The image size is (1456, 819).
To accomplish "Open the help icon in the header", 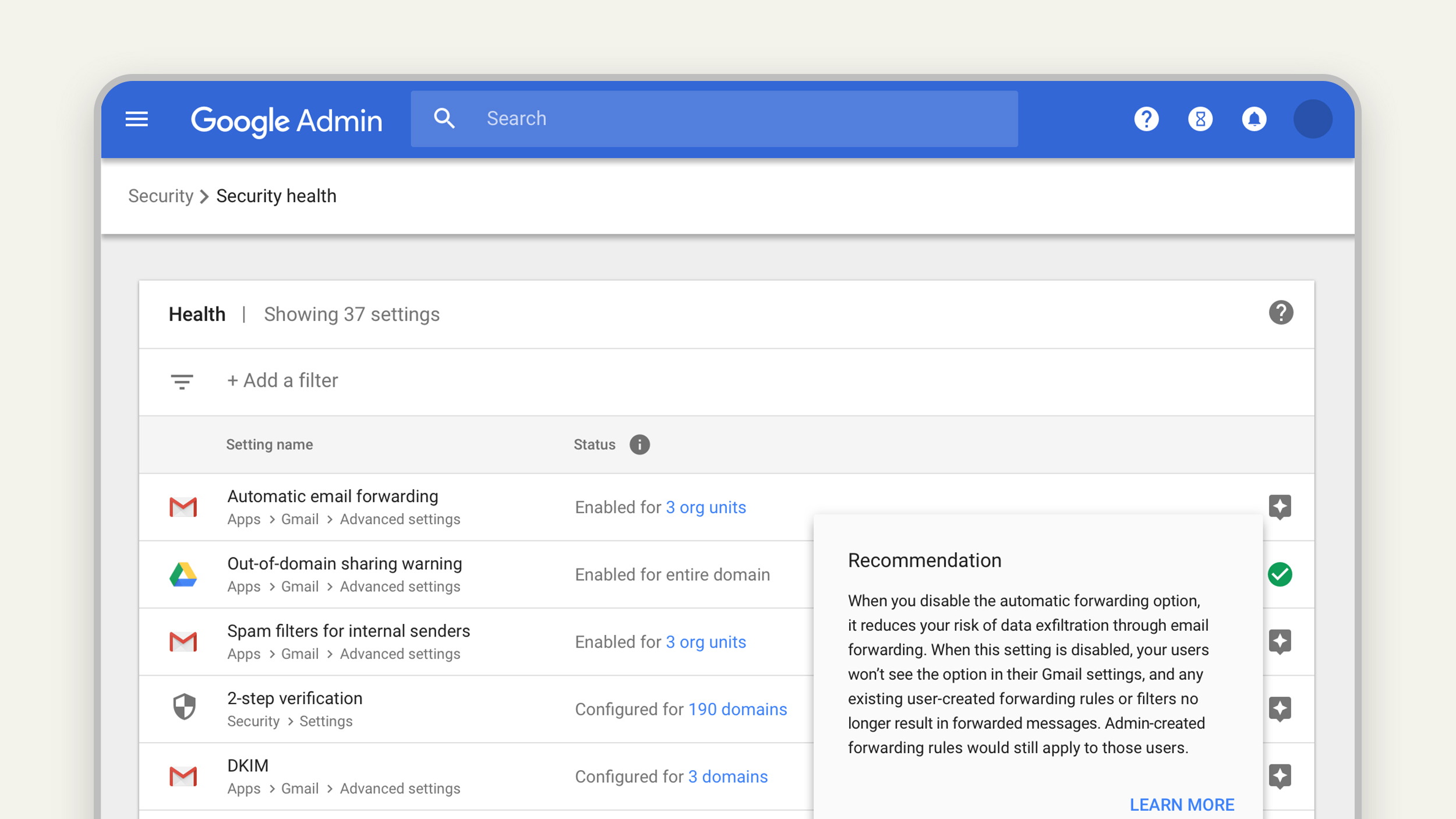I will coord(1146,119).
